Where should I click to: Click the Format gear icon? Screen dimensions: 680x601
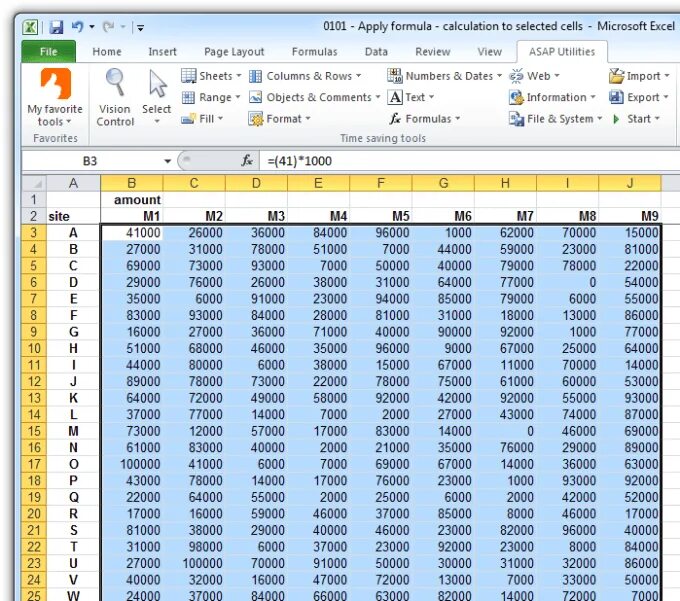coord(255,119)
